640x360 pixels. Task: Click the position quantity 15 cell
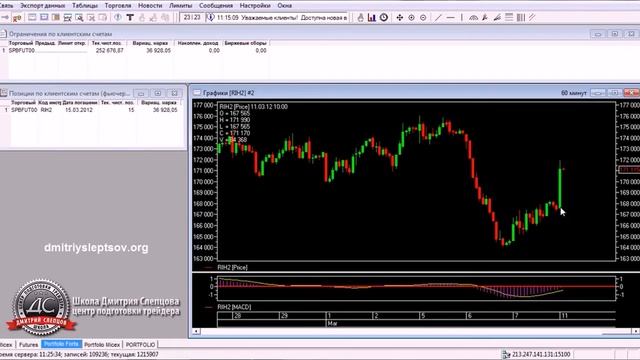pos(131,110)
